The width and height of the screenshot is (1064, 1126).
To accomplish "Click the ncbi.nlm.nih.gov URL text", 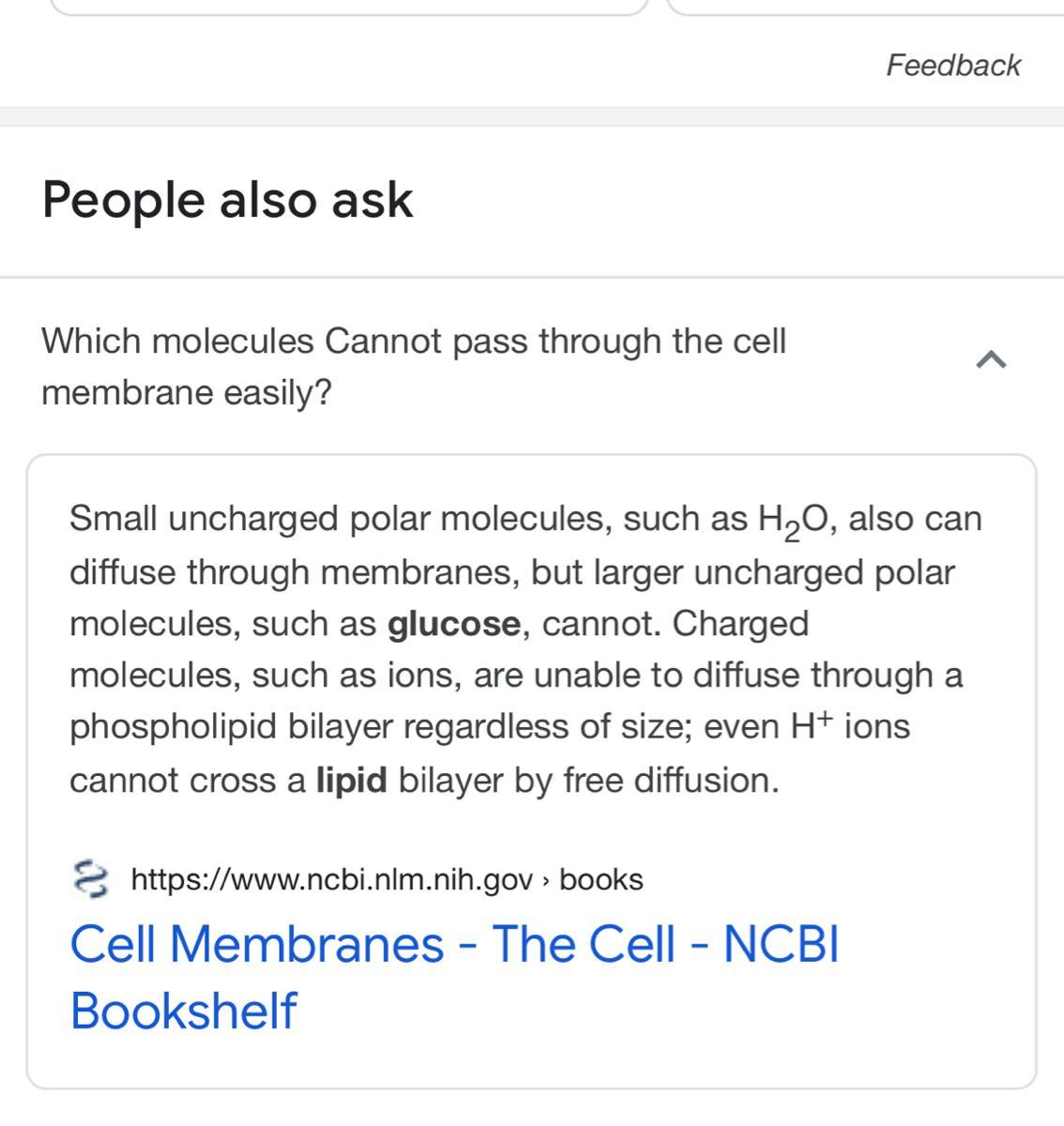I will pyautogui.click(x=331, y=879).
